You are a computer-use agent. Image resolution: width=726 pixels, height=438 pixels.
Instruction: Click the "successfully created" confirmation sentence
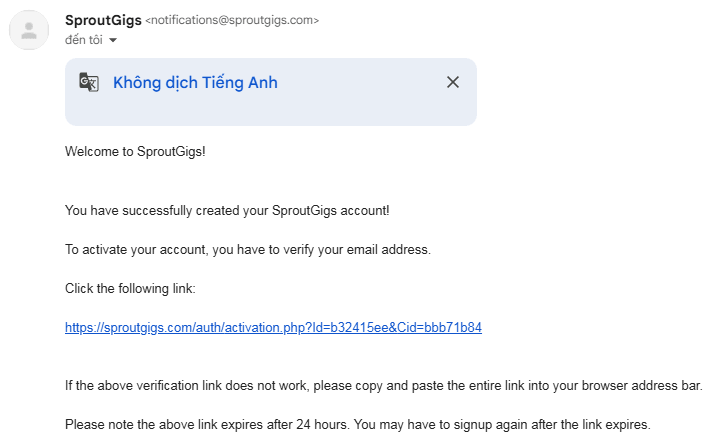tap(227, 210)
